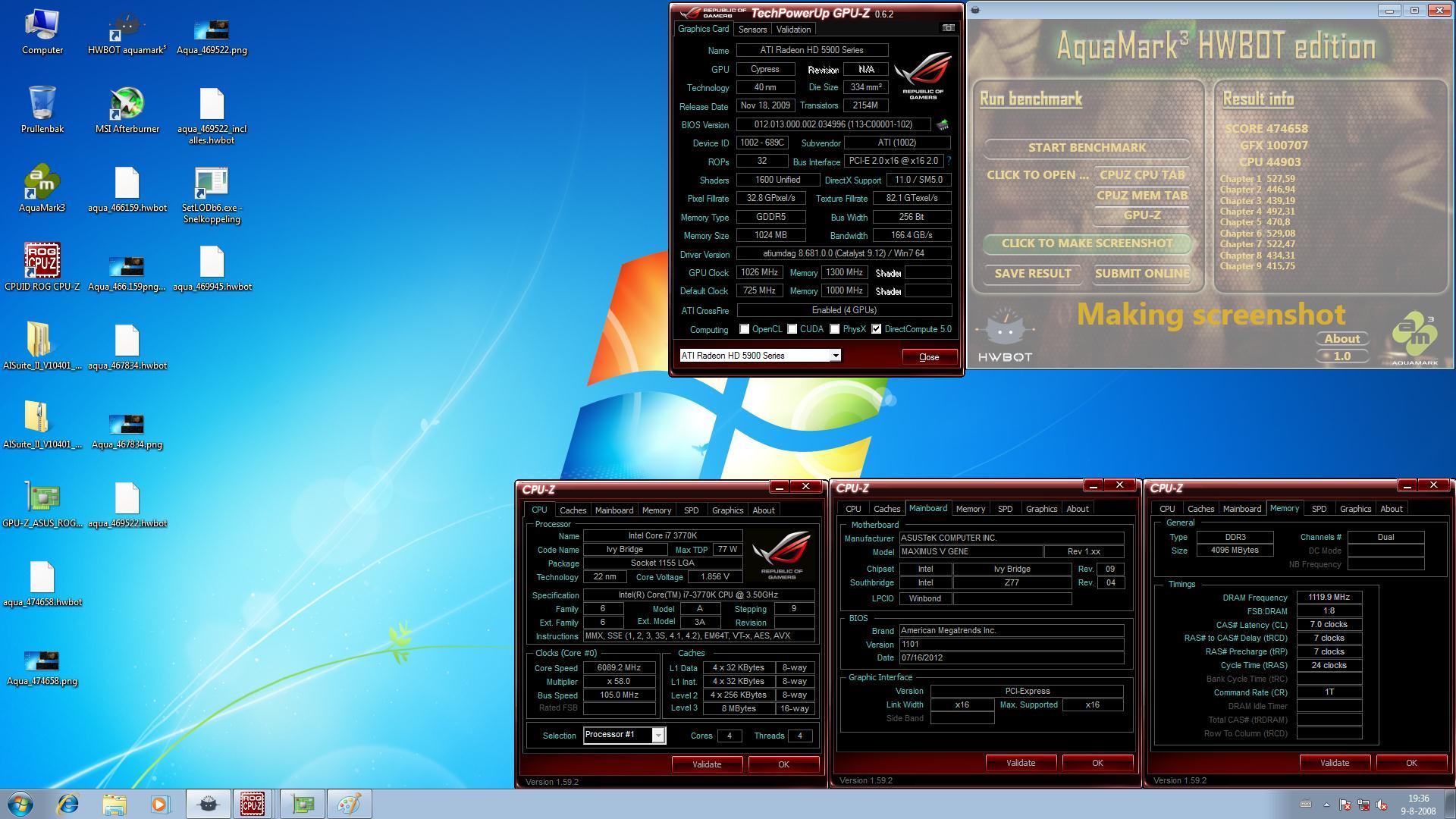The height and width of the screenshot is (819, 1456).
Task: Open Windows Explorer folder taskbar icon
Action: 115,804
